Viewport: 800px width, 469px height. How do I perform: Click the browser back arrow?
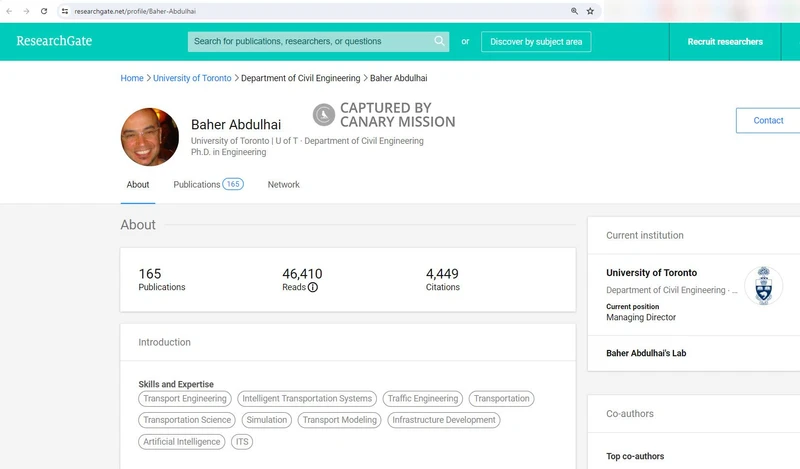(9, 11)
